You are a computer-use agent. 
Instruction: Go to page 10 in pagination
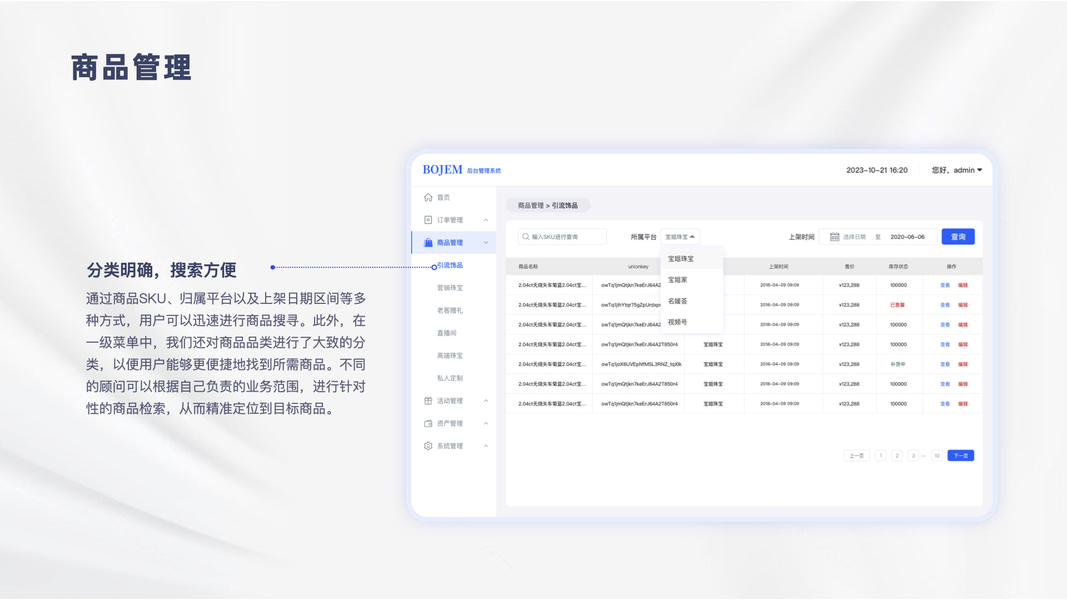(x=937, y=456)
